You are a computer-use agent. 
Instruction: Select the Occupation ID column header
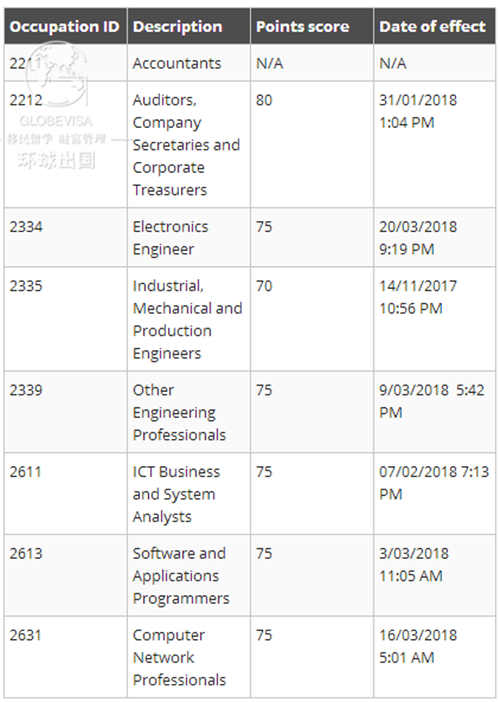click(65, 26)
